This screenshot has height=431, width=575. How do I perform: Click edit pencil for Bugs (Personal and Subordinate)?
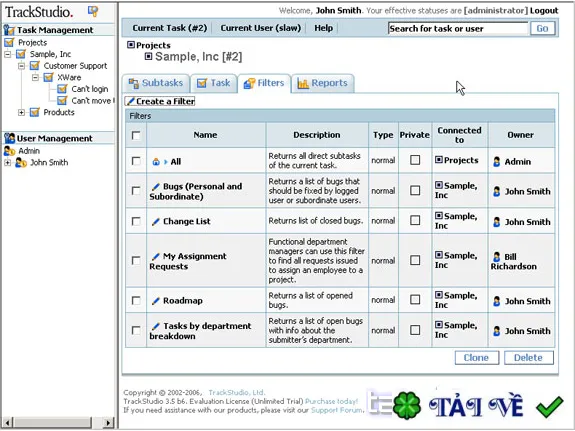[155, 187]
